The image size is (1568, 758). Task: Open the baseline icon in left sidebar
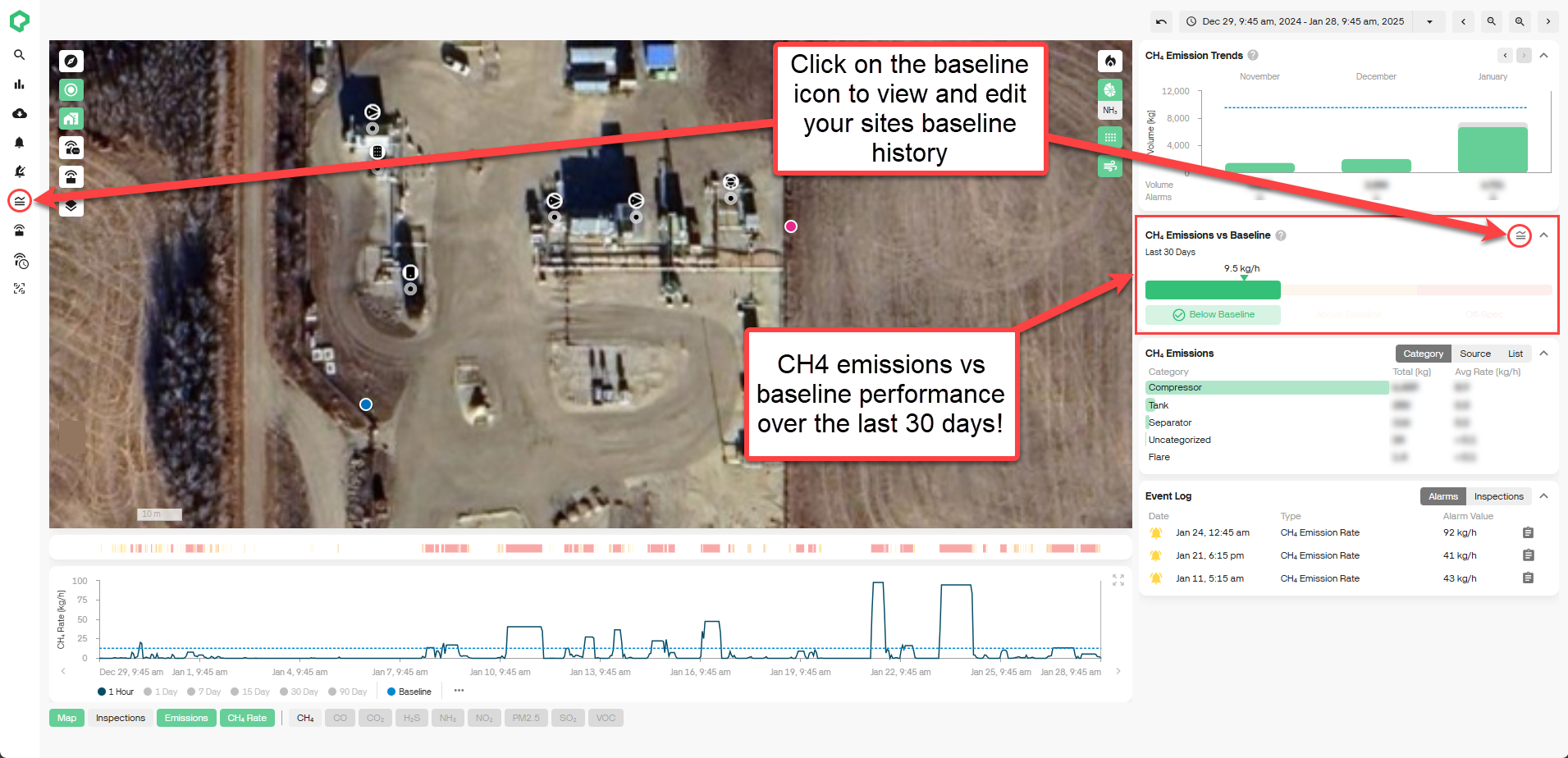20,201
